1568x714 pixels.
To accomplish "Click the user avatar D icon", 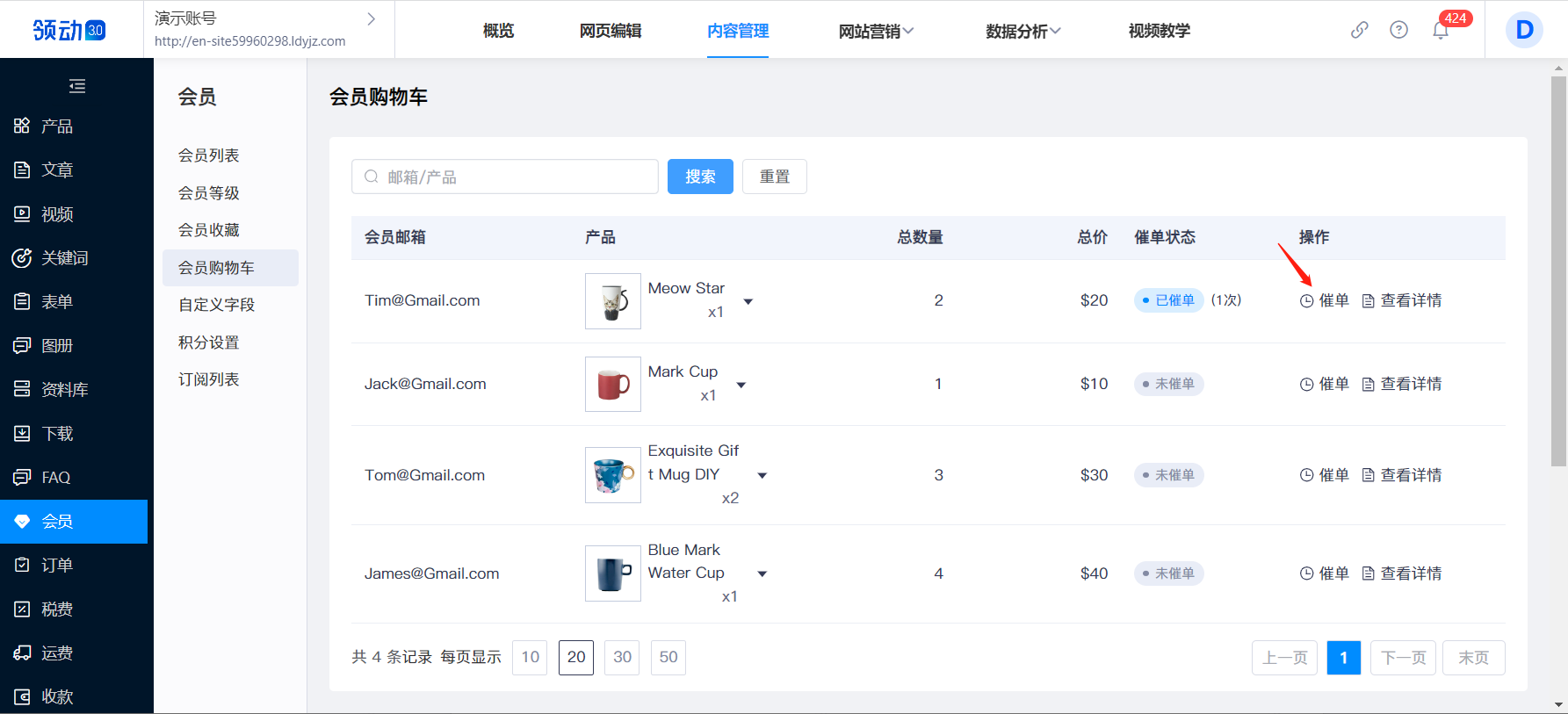I will coord(1524,31).
